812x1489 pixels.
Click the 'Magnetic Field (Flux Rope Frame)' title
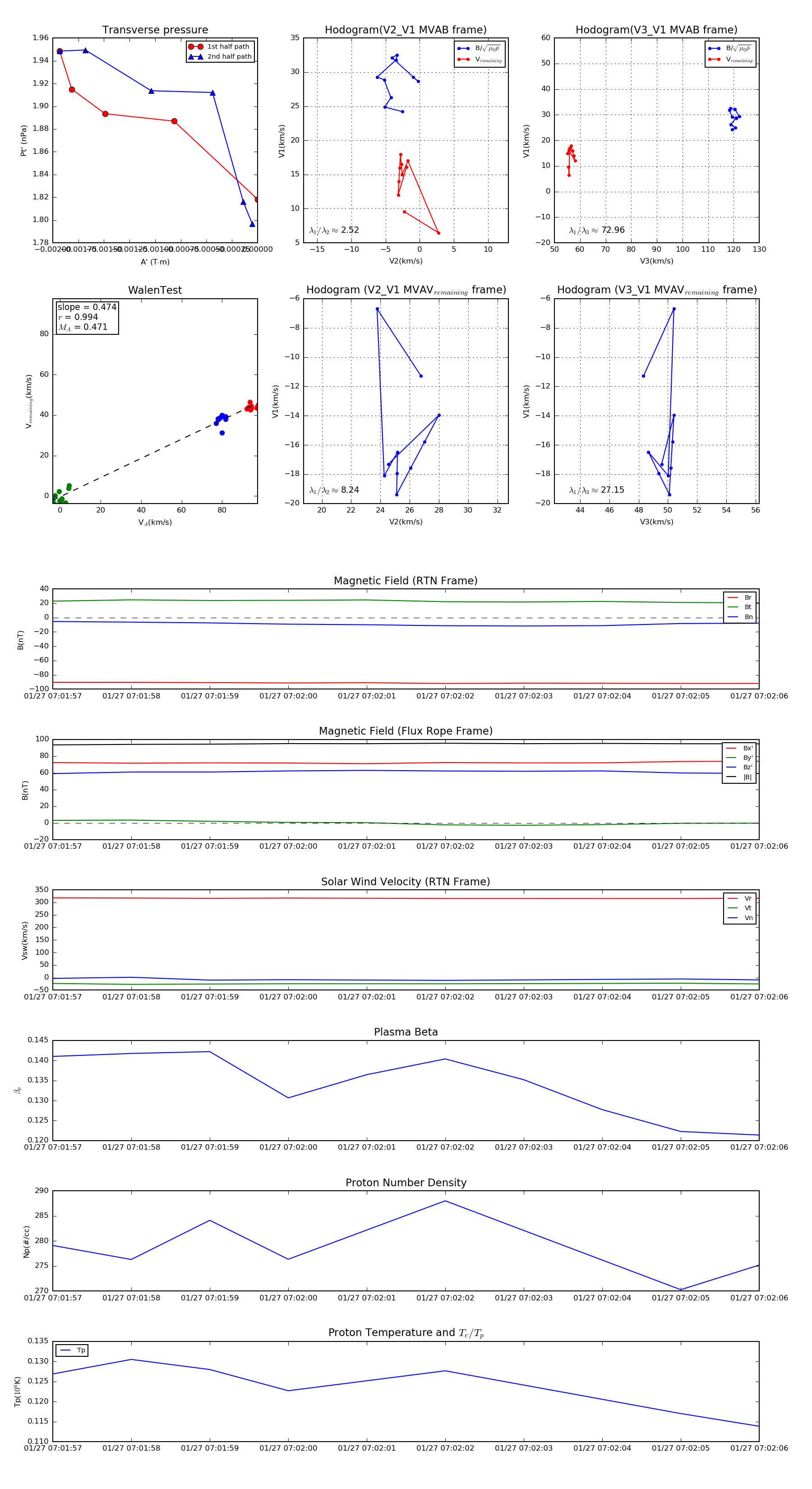406,731
